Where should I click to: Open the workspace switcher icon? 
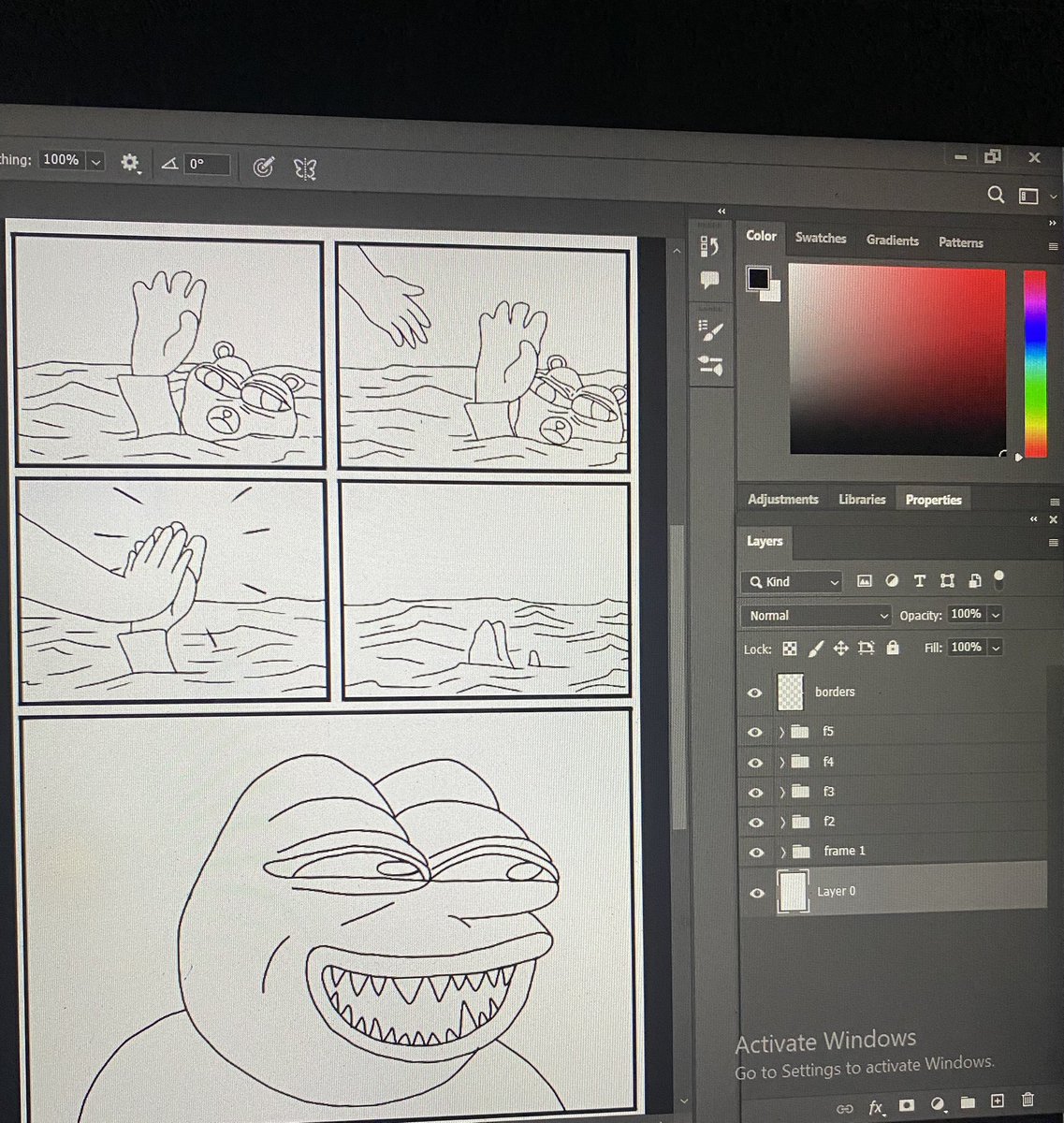[1028, 196]
